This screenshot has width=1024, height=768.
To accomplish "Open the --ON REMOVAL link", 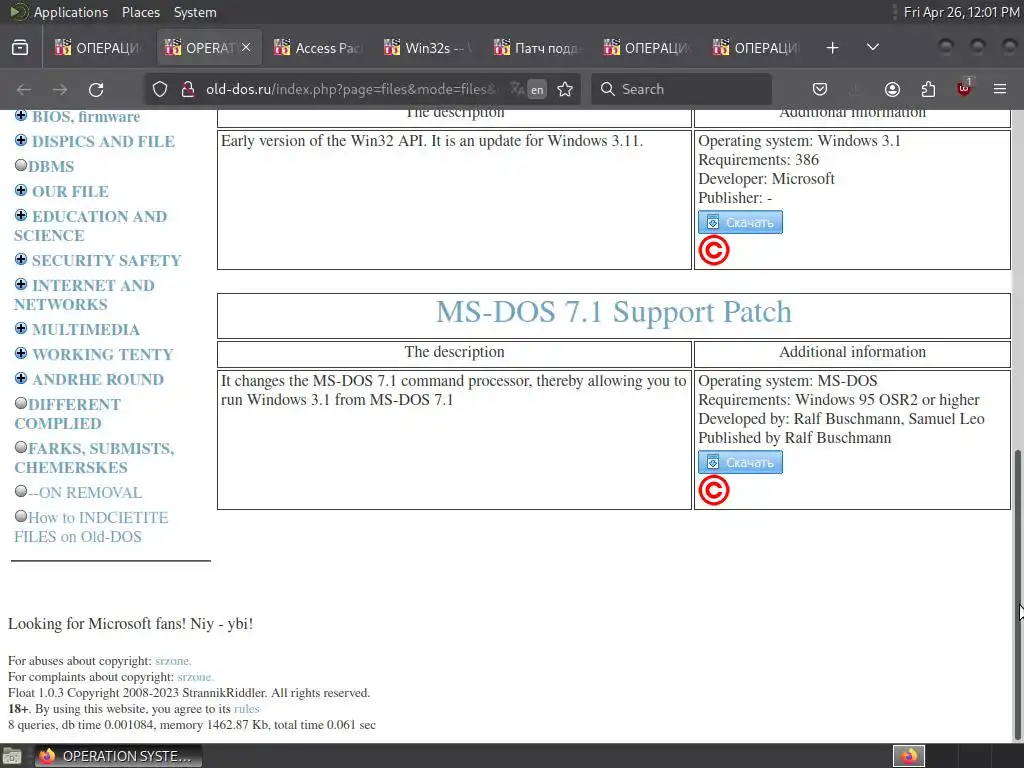I will click(x=85, y=492).
